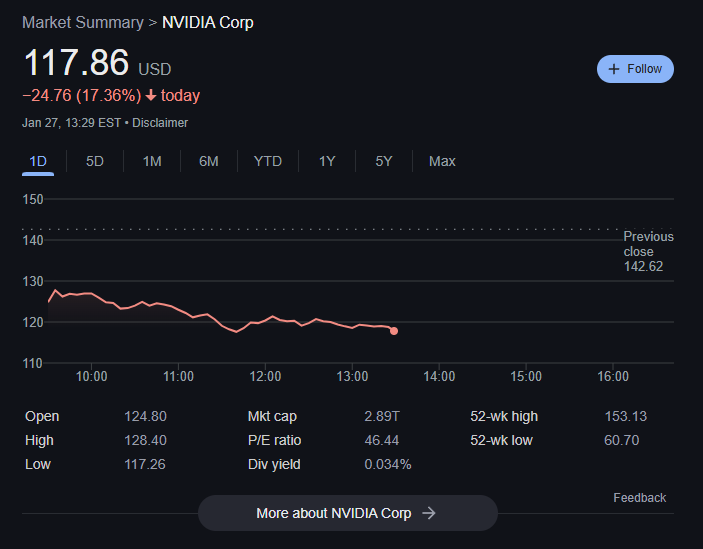Click the NVIDIA Corp title text

pos(208,22)
